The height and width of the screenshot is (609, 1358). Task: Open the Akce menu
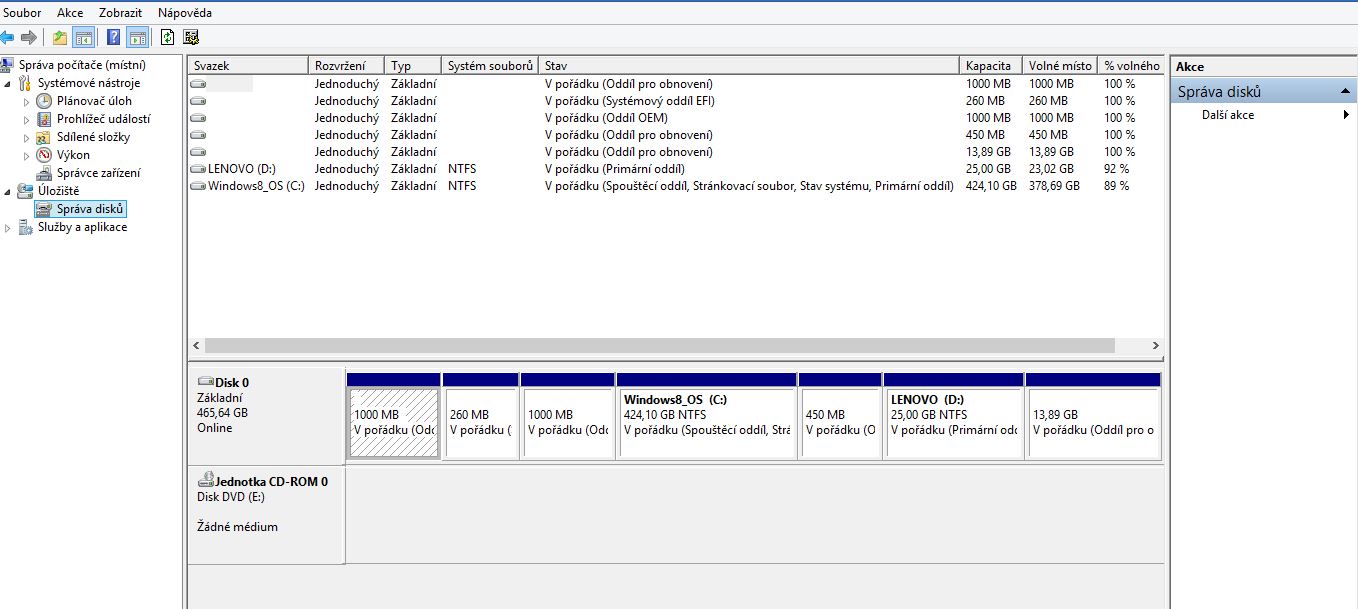pos(70,13)
